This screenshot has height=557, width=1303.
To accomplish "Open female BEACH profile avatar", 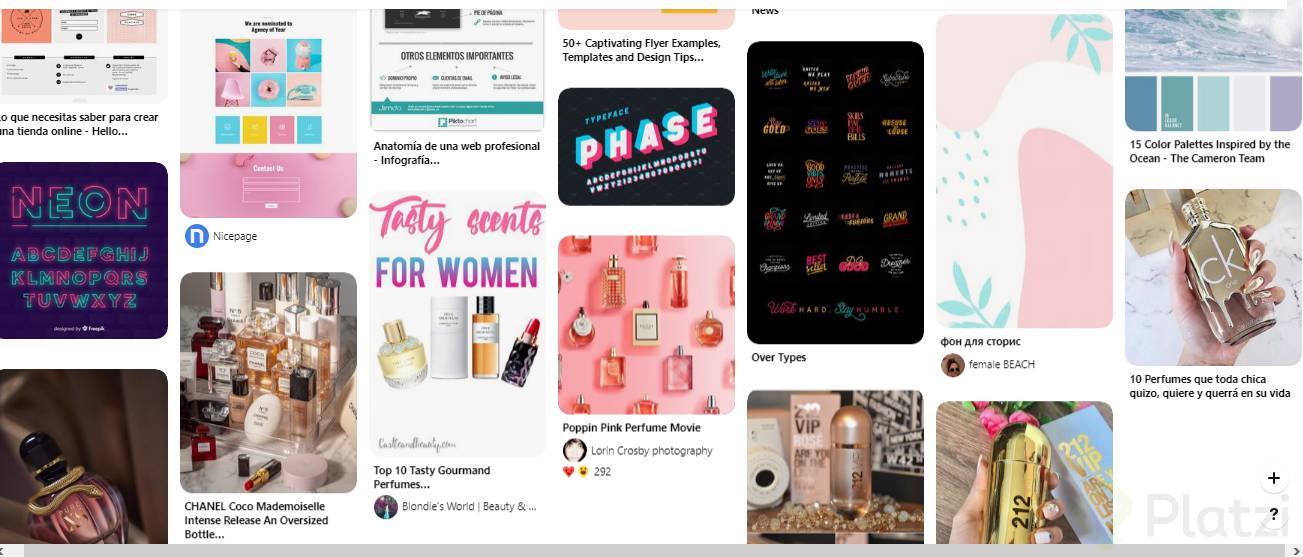I will point(953,365).
